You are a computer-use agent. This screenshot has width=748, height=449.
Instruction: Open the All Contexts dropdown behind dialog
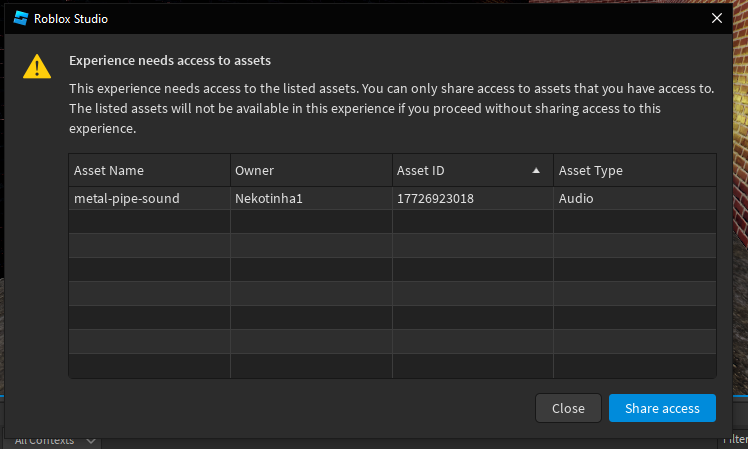click(x=53, y=442)
